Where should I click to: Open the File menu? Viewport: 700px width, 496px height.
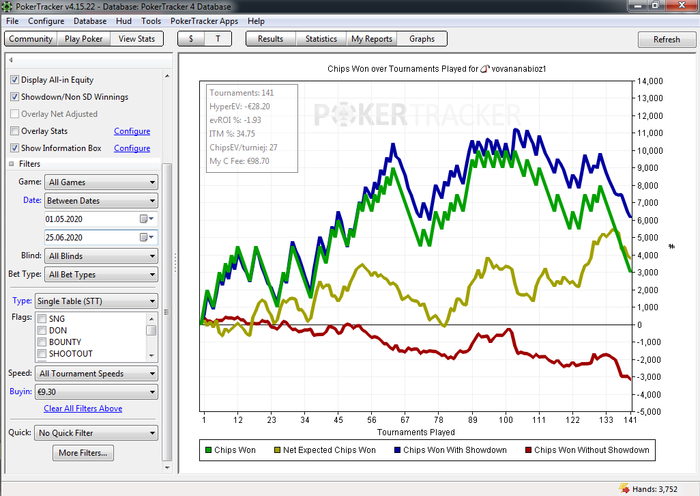(12, 21)
